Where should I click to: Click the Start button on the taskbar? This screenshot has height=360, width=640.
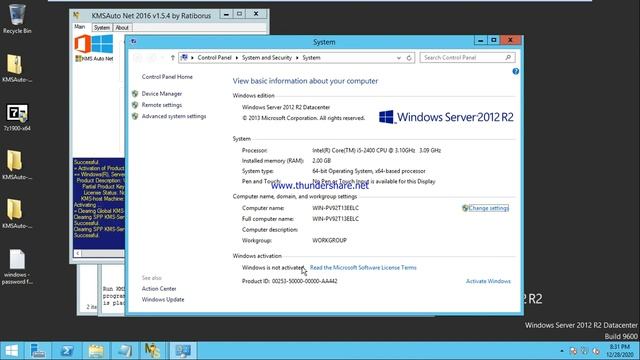(11, 351)
